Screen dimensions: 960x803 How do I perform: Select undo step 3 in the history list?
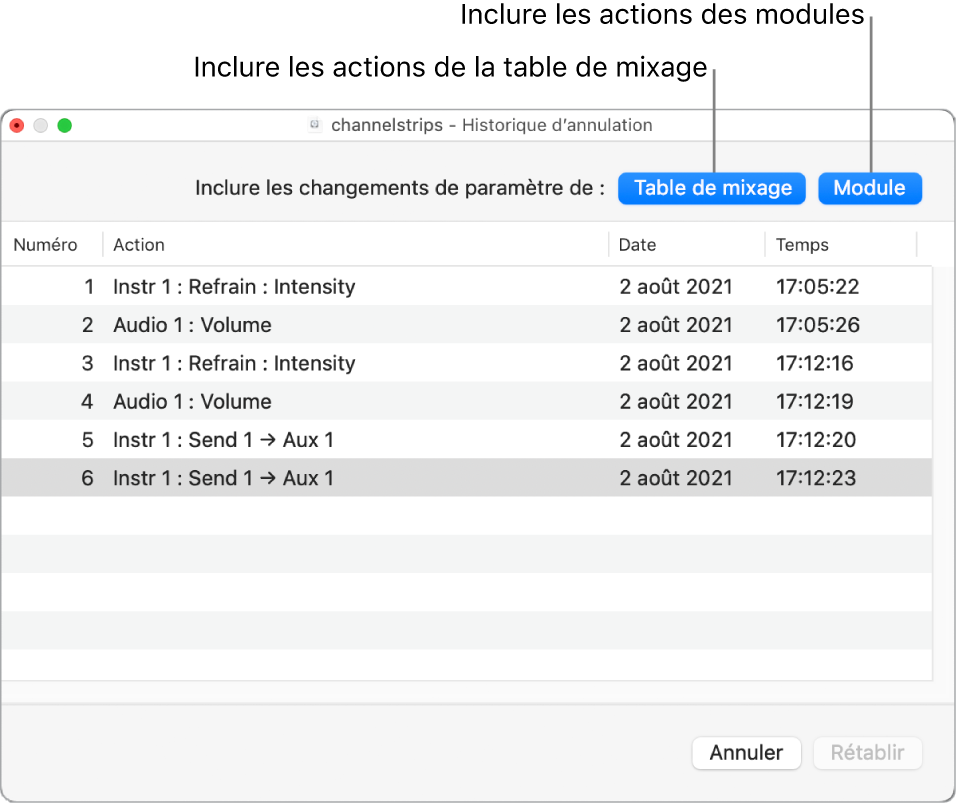click(300, 363)
